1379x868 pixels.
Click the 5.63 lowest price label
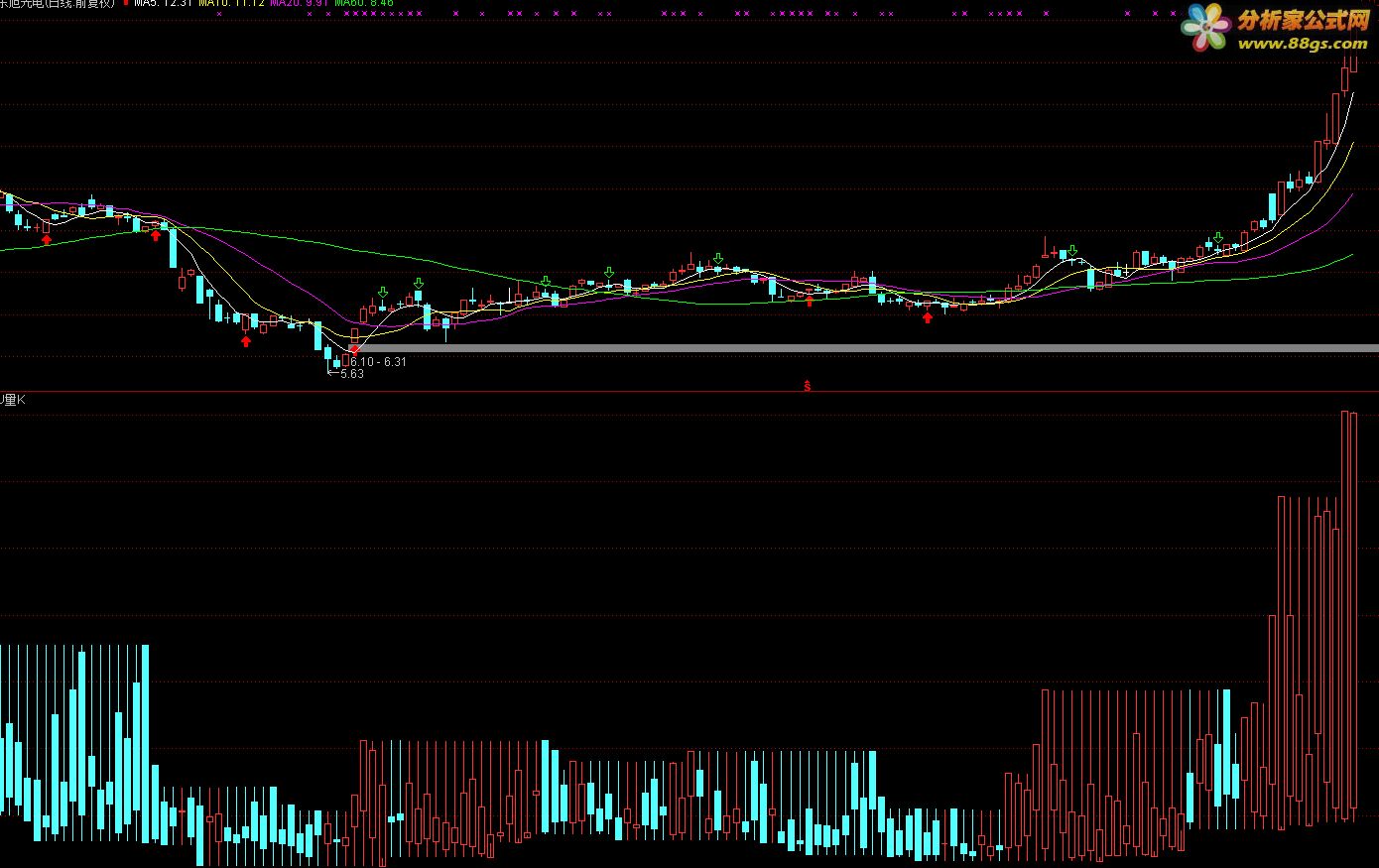352,374
